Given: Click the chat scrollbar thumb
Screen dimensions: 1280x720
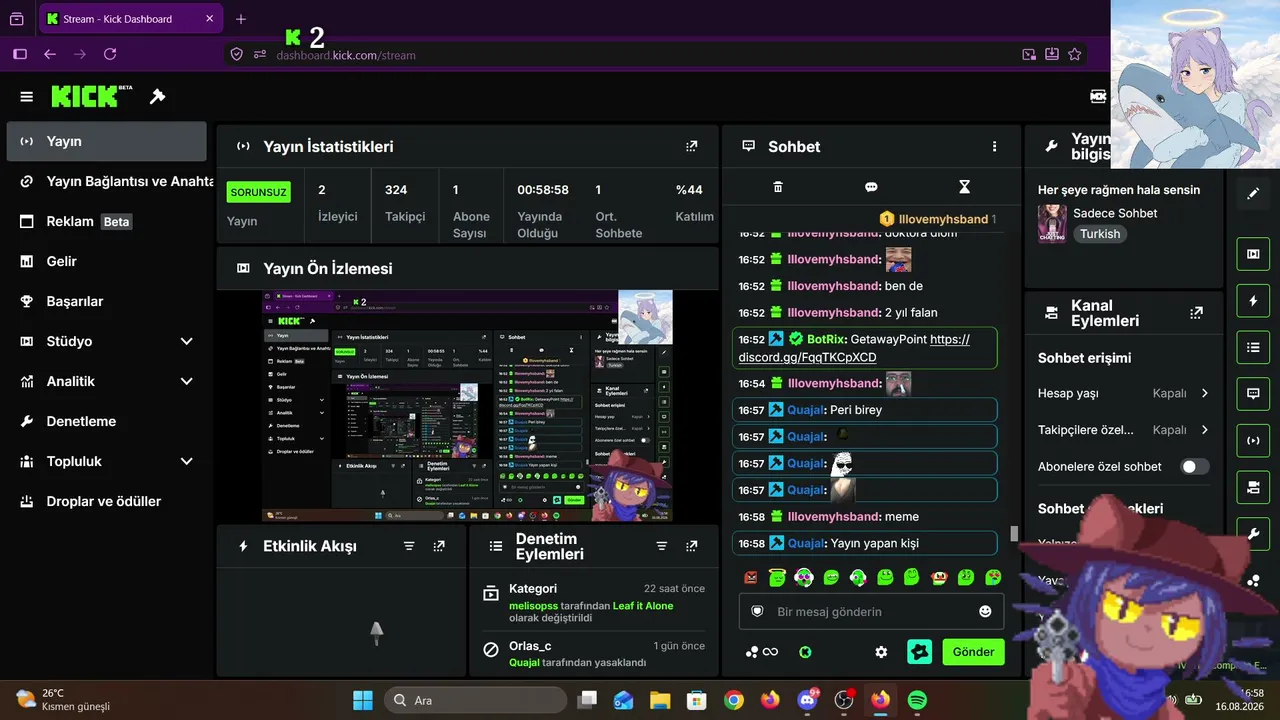Looking at the screenshot, I should 1014,534.
